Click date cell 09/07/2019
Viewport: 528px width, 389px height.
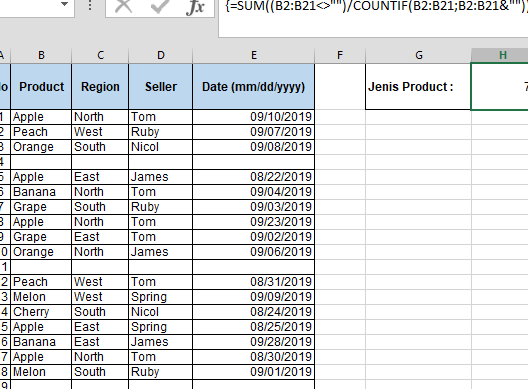click(x=254, y=132)
